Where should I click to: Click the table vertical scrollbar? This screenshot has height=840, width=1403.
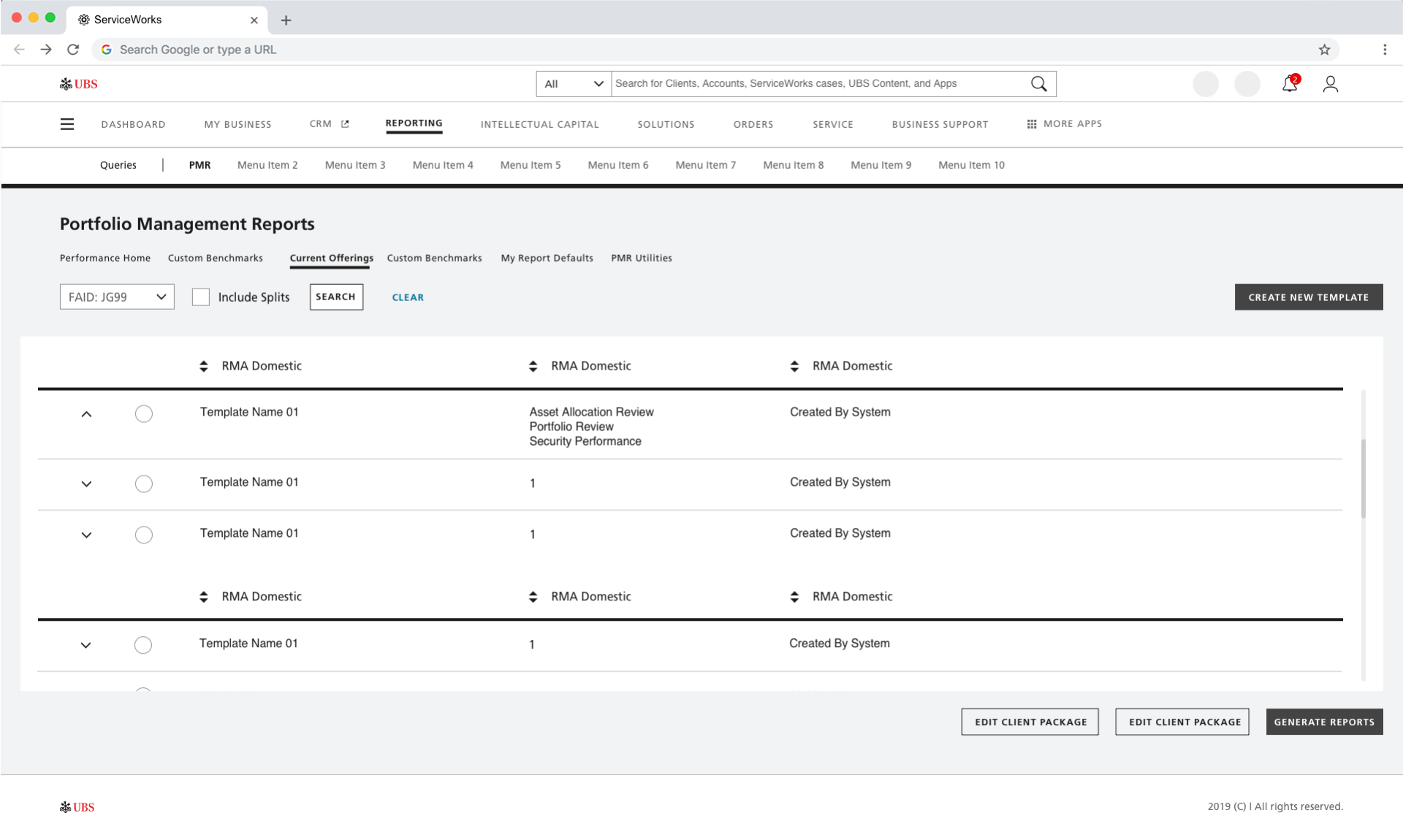pos(1363,478)
